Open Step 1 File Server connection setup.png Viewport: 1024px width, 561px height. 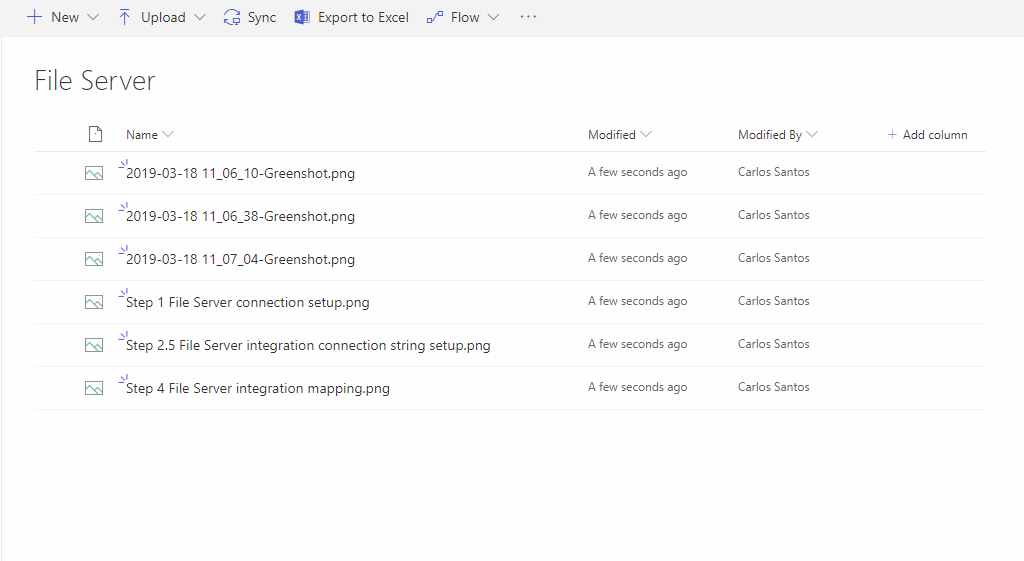coord(247,302)
